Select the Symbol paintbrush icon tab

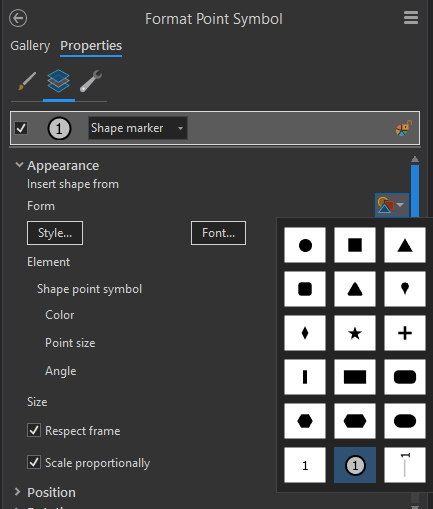(x=27, y=81)
